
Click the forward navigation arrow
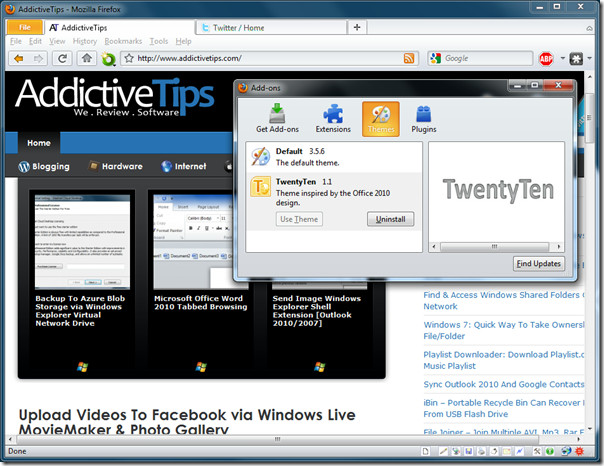[38, 59]
